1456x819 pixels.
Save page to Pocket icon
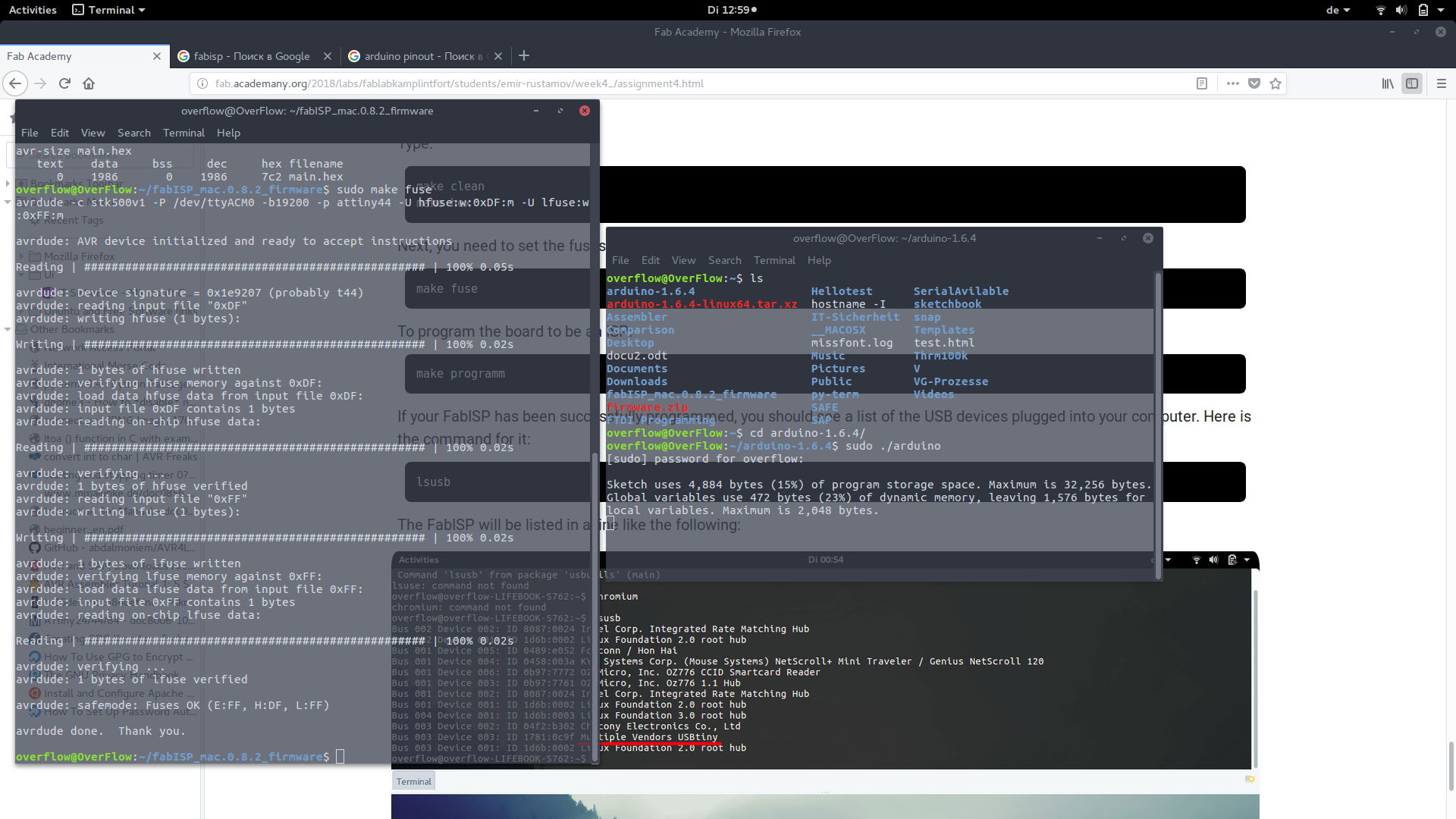(x=1254, y=83)
